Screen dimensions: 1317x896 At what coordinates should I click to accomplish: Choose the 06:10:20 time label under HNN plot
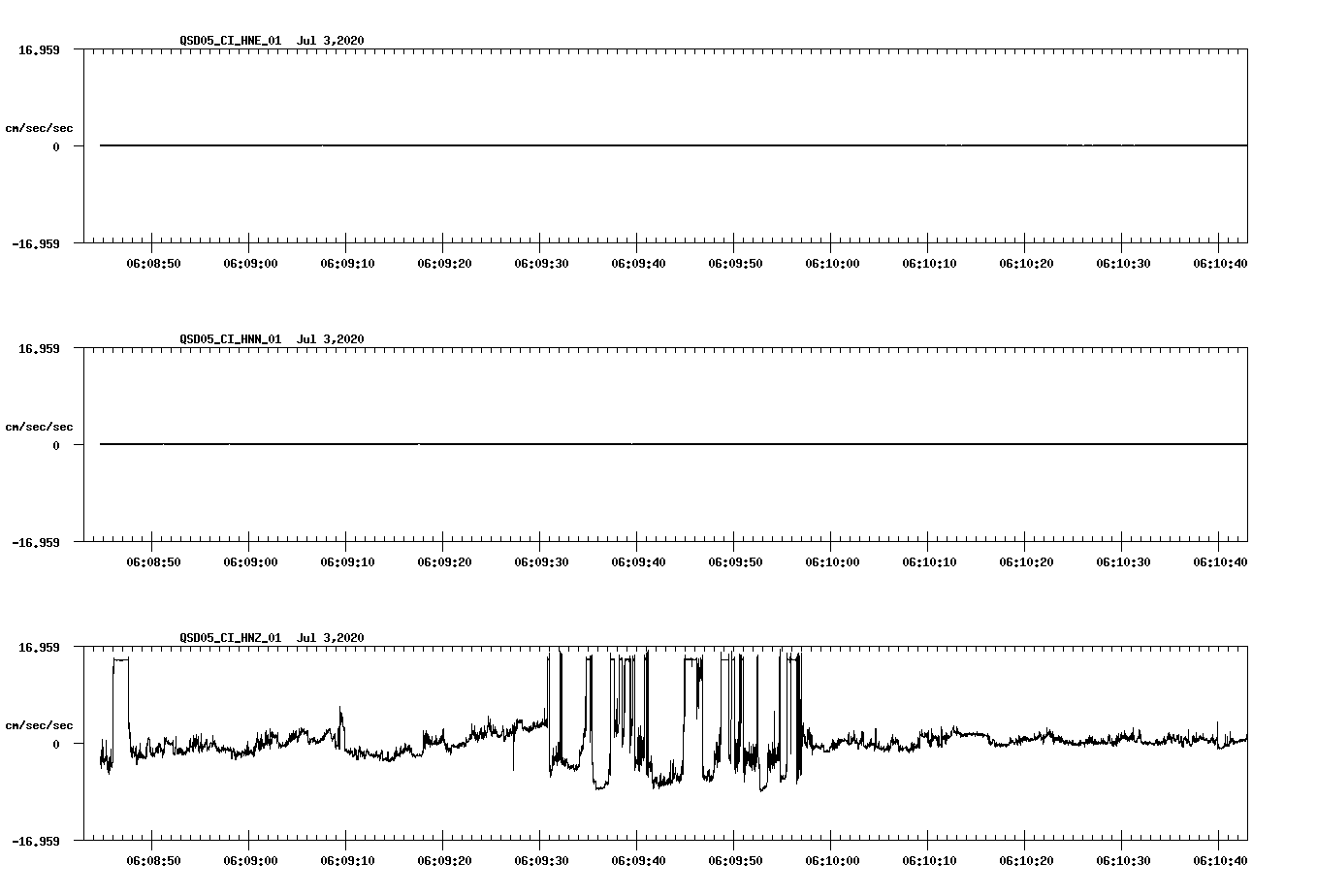pos(1026,562)
